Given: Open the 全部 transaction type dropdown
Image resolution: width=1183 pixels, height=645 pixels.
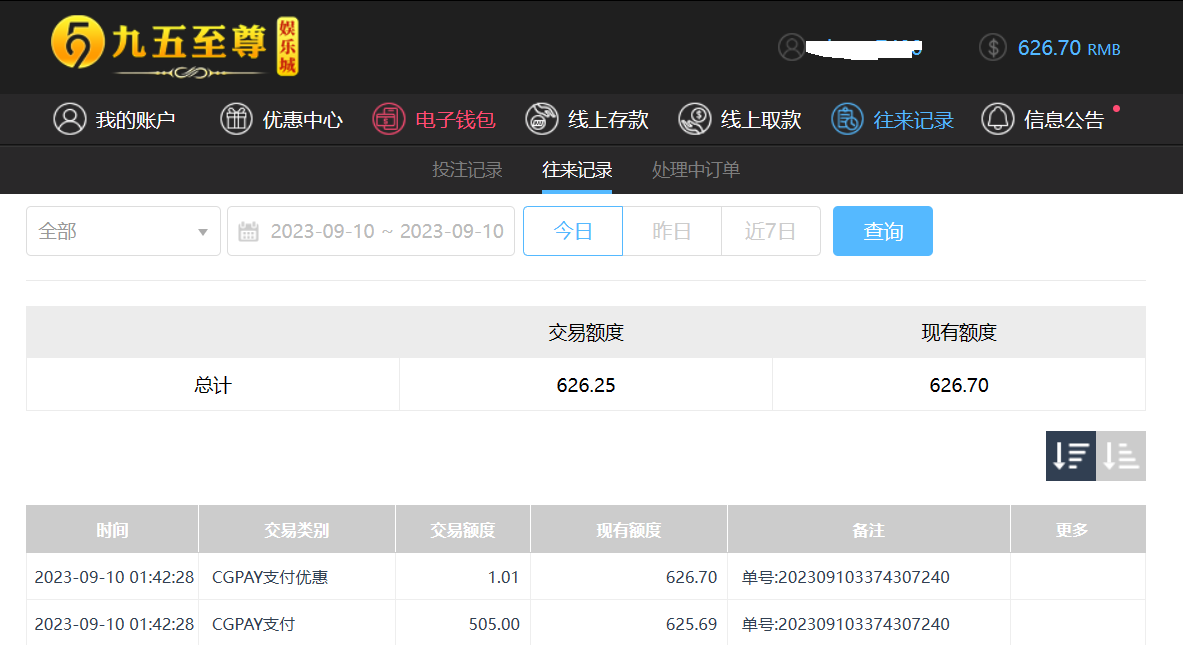Looking at the screenshot, I should [x=123, y=231].
